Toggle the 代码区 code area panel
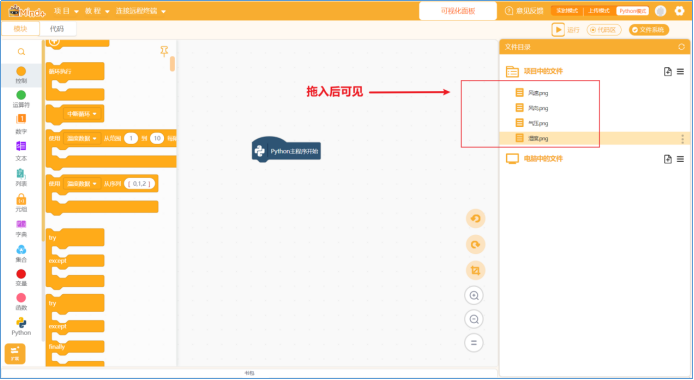The height and width of the screenshot is (380, 694). click(x=604, y=30)
